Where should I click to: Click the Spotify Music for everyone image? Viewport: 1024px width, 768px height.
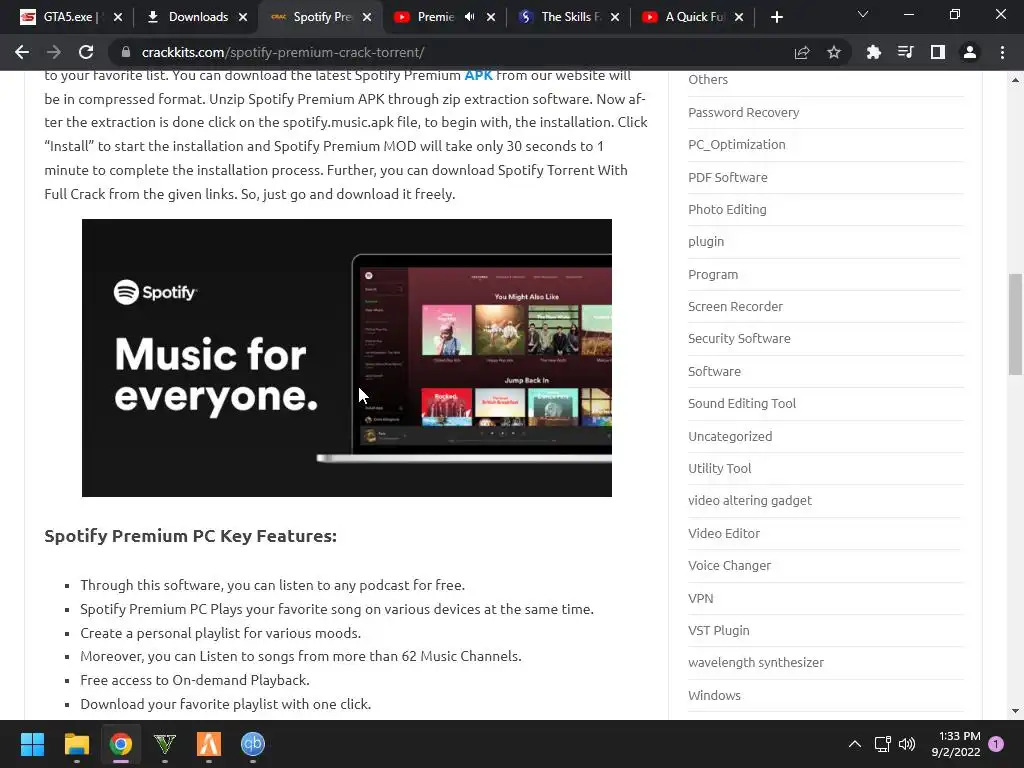(x=347, y=358)
